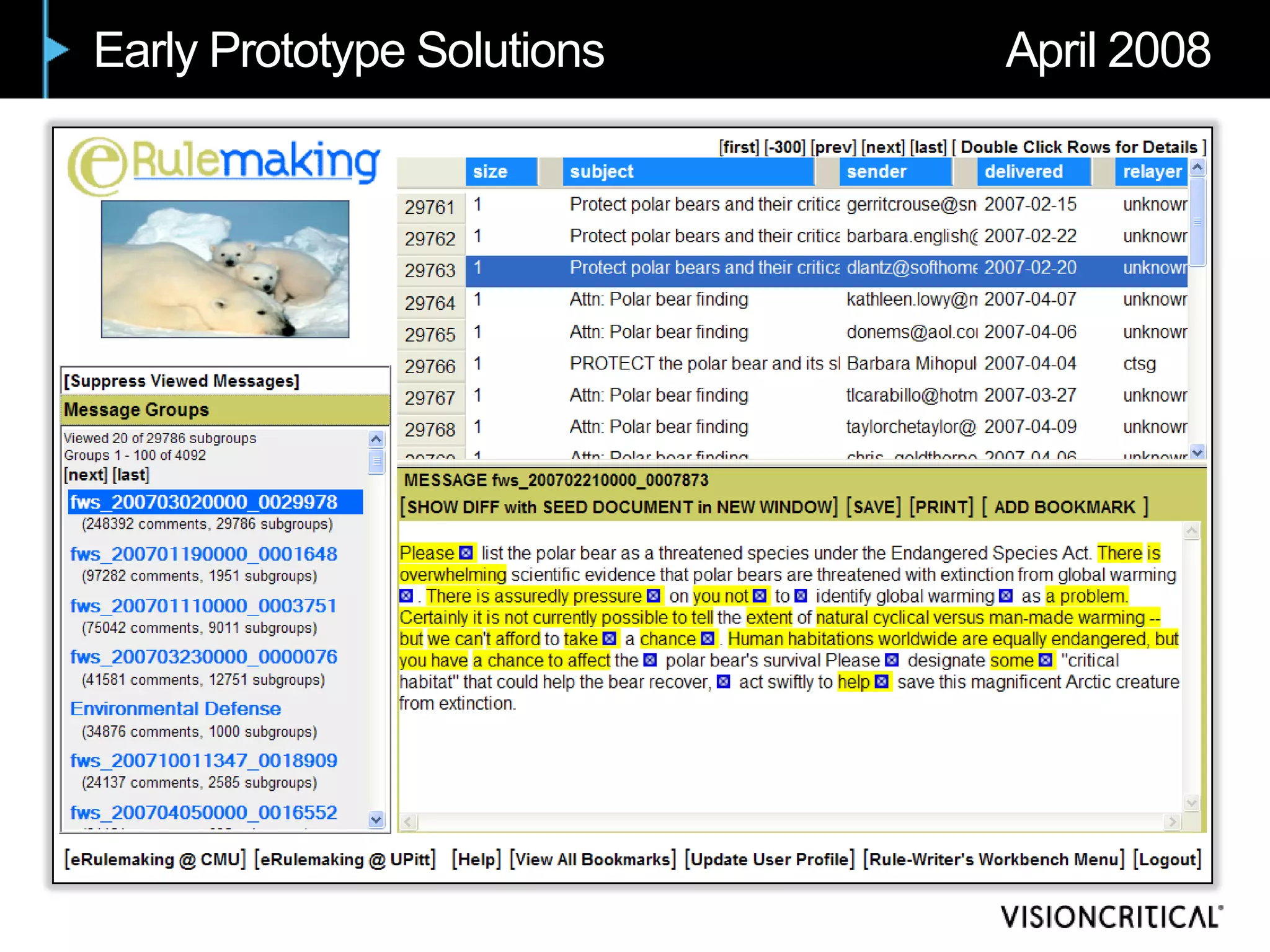Click [next] in Message Groups list

click(86, 475)
